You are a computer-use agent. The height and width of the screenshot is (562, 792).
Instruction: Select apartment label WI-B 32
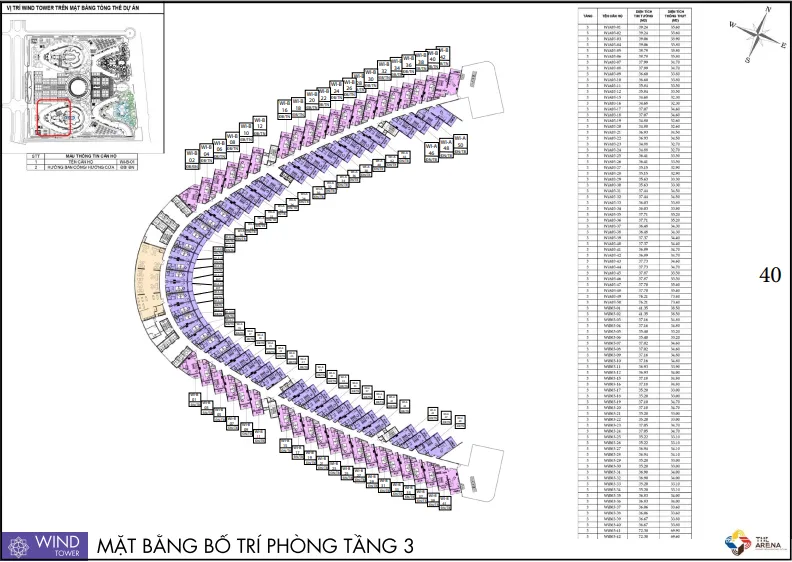384,71
